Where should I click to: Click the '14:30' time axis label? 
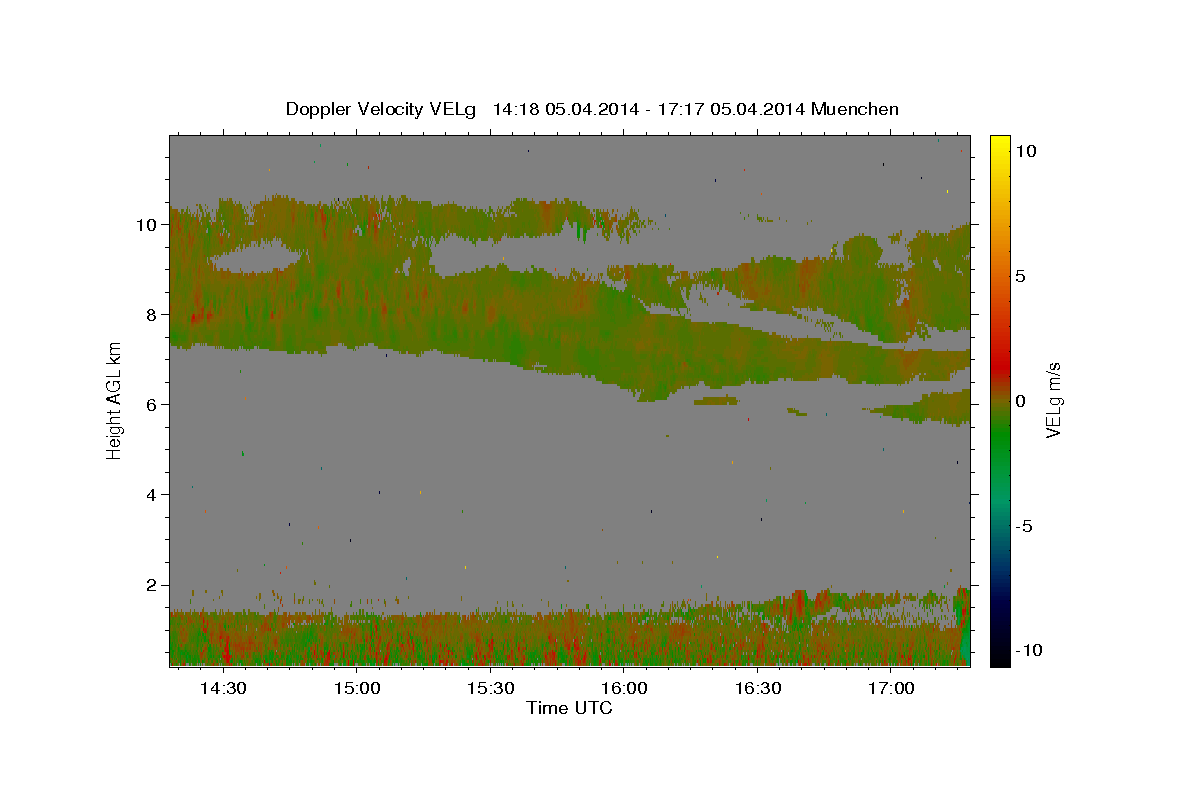tap(223, 689)
